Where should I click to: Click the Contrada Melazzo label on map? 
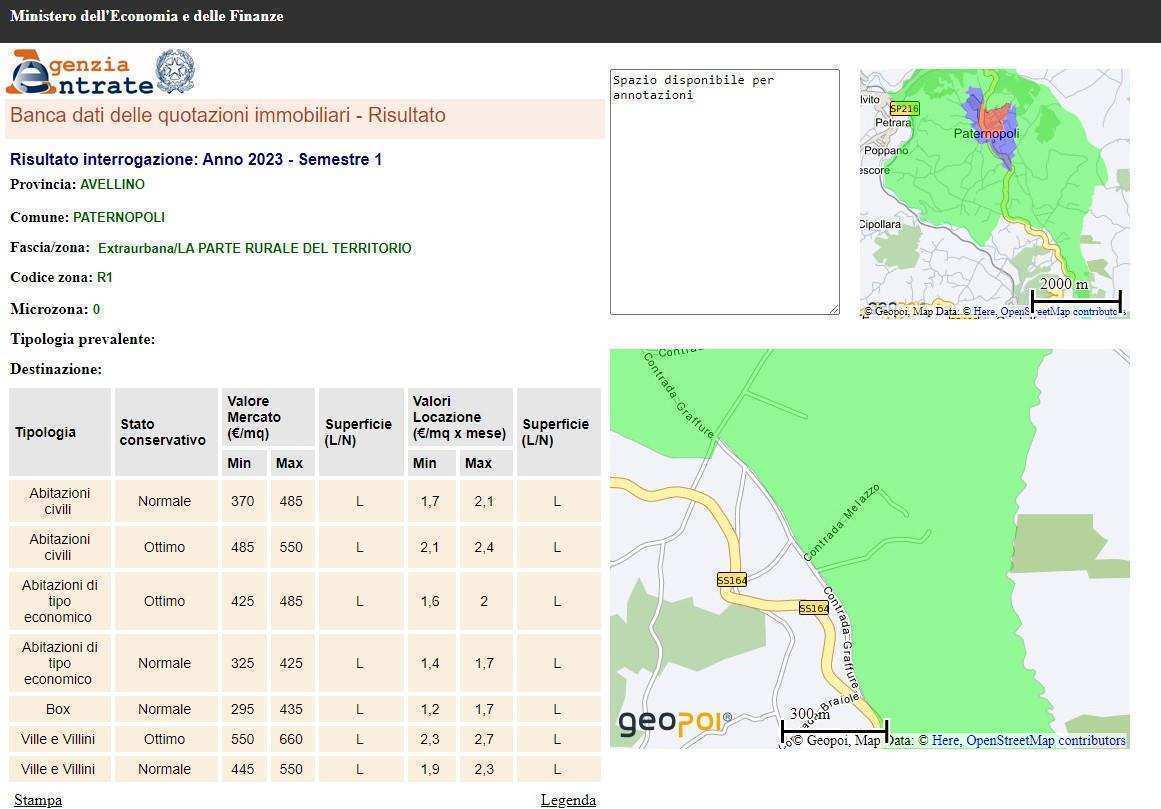[x=842, y=522]
